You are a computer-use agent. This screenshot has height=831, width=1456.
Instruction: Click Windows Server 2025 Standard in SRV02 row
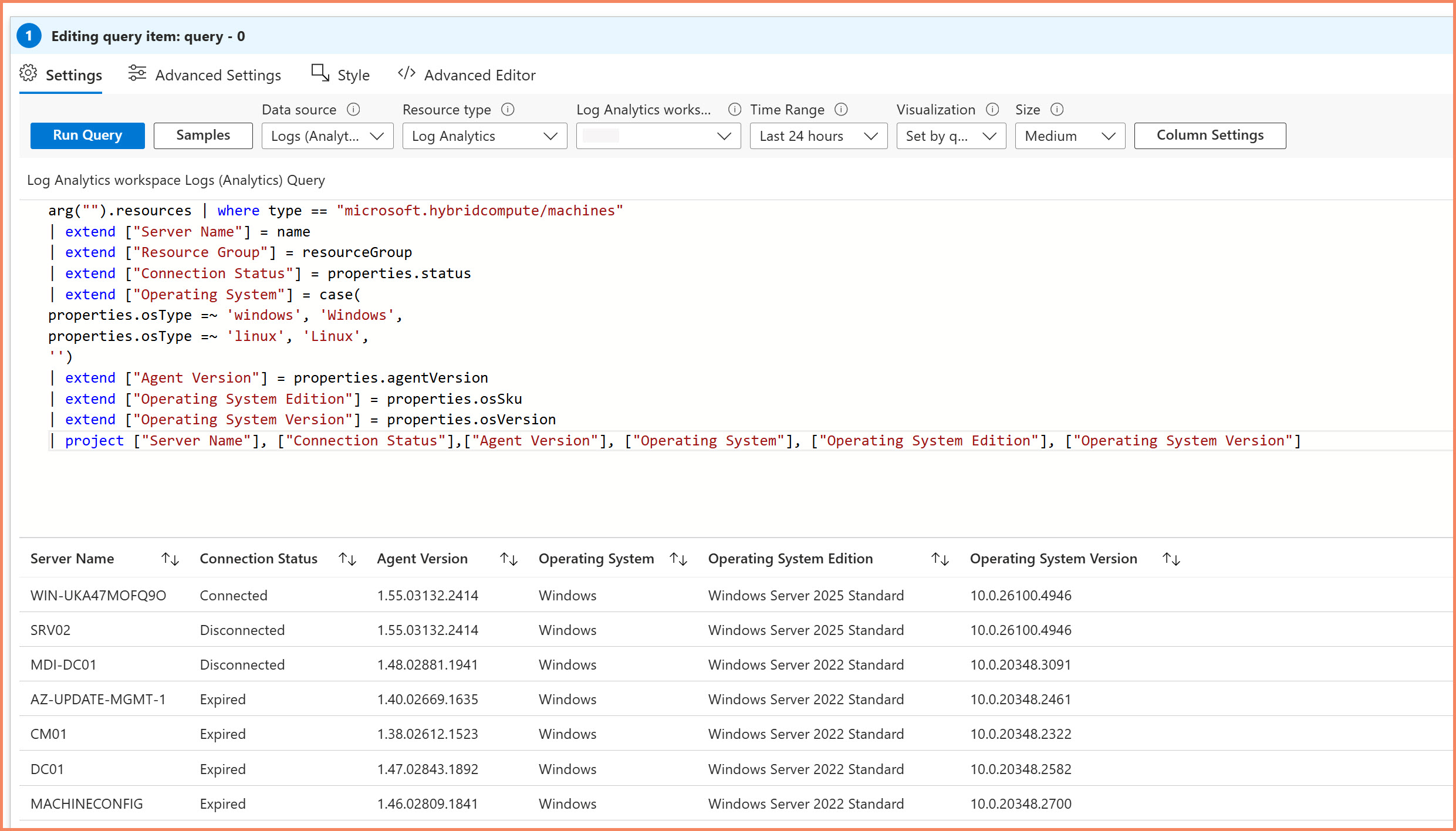(x=806, y=630)
